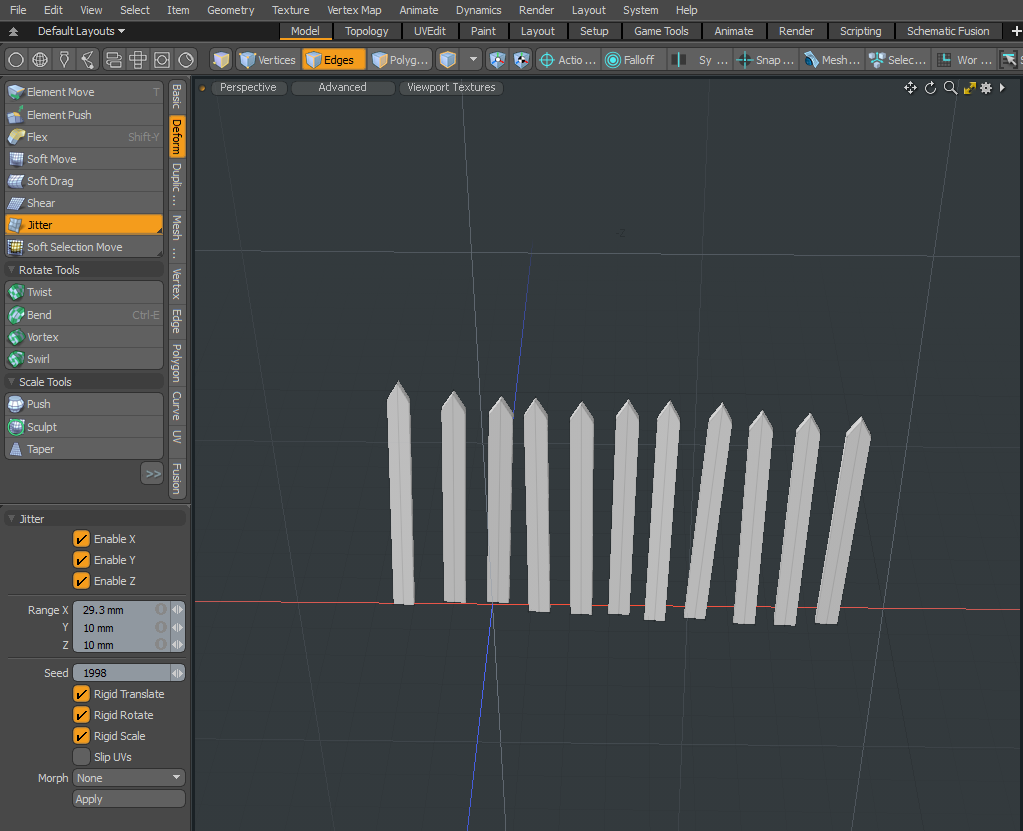The height and width of the screenshot is (831, 1023).
Task: Select the Soft Drag tool
Action: click(50, 181)
